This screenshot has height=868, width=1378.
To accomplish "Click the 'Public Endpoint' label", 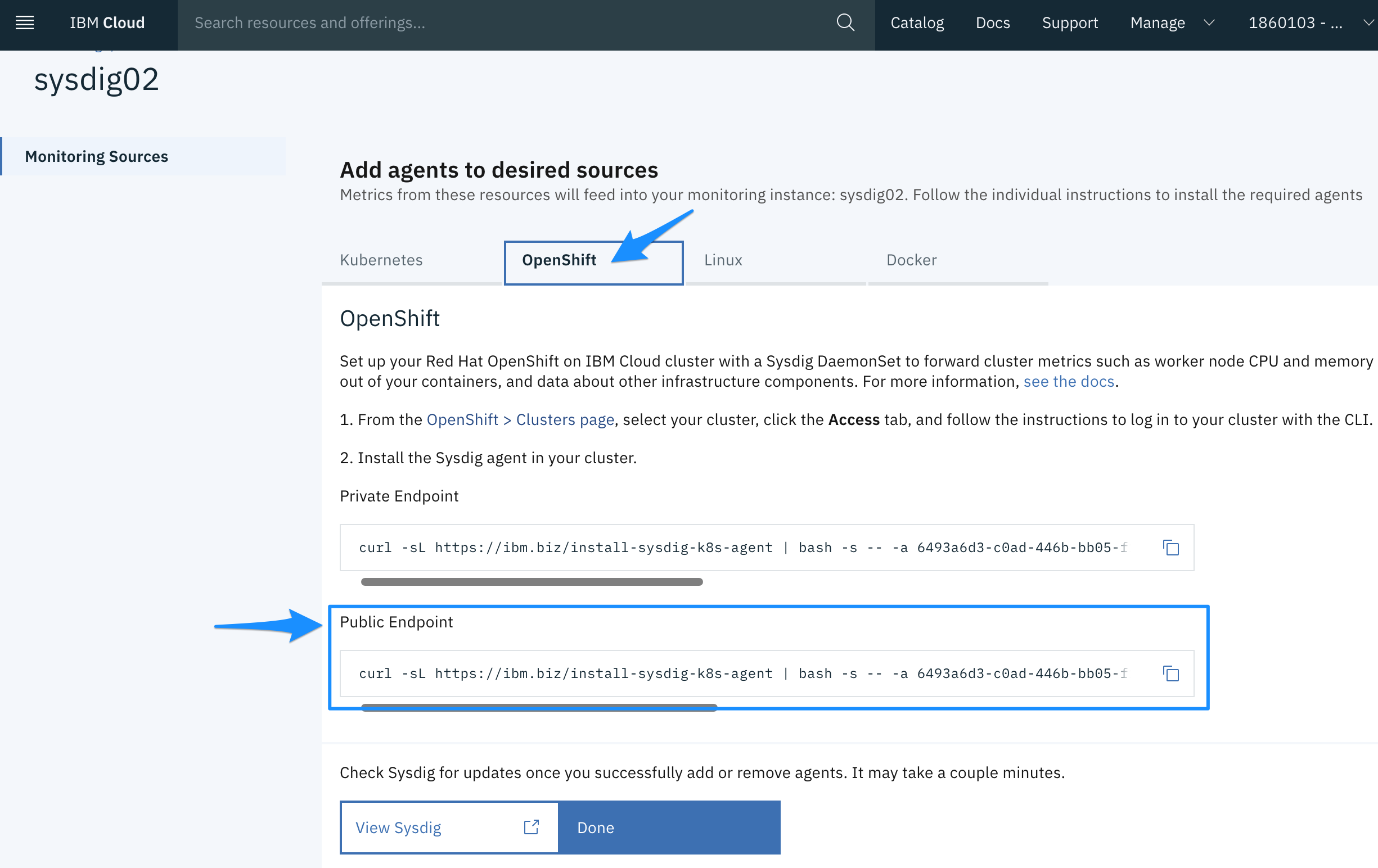I will 396,622.
